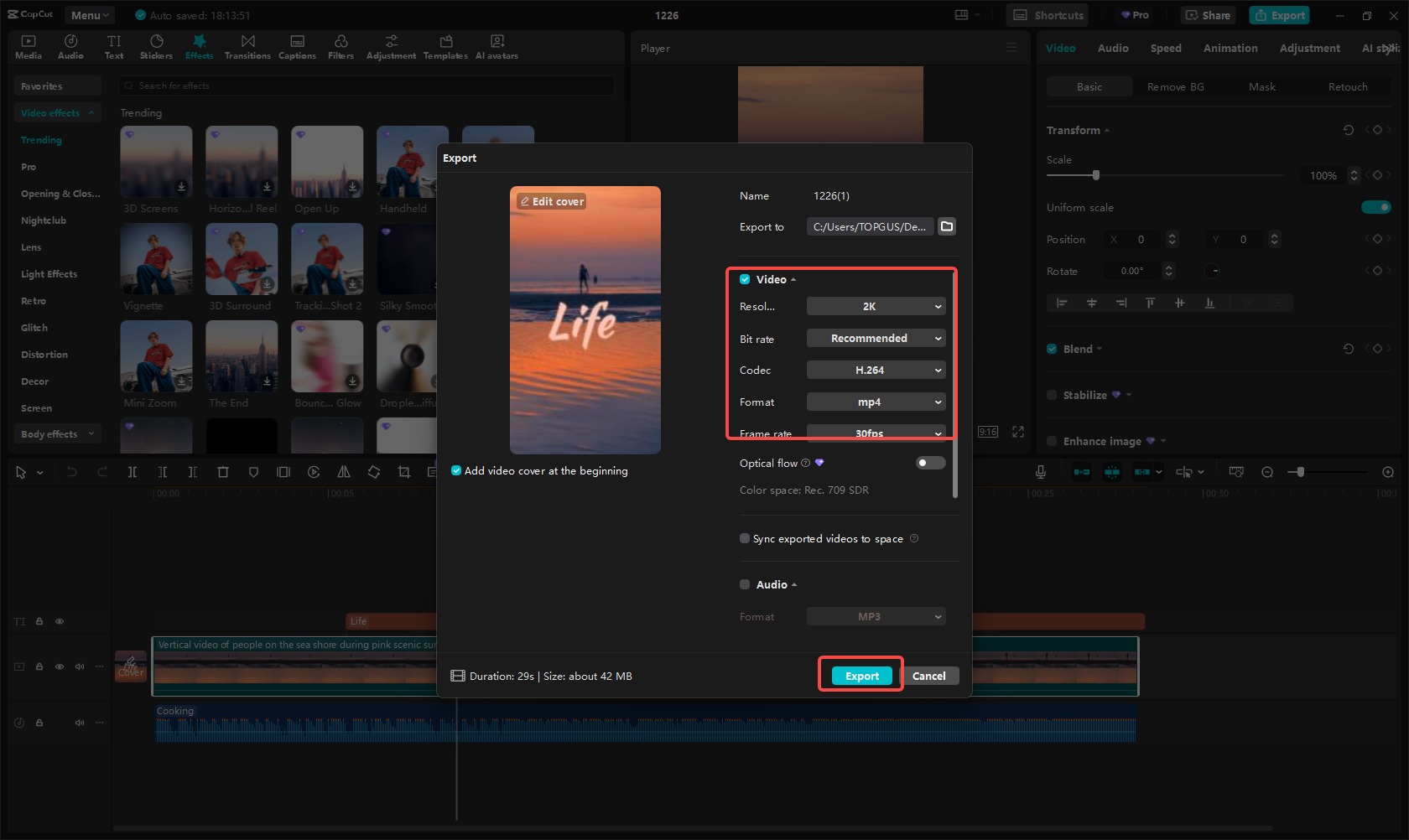1409x840 pixels.
Task: Click the Templates icon in the toolbar
Action: tap(445, 46)
